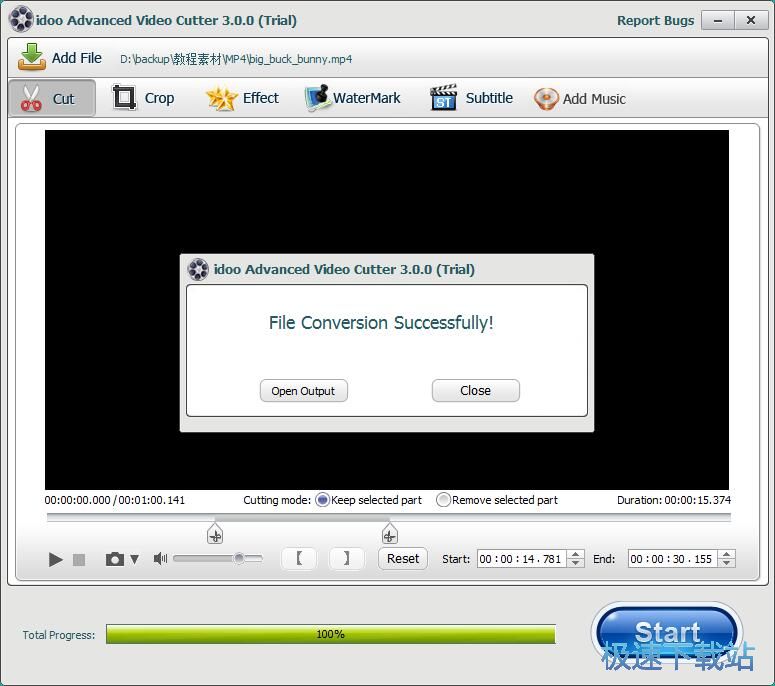Select the Cut scissors icon
The width and height of the screenshot is (775, 686).
tap(31, 98)
